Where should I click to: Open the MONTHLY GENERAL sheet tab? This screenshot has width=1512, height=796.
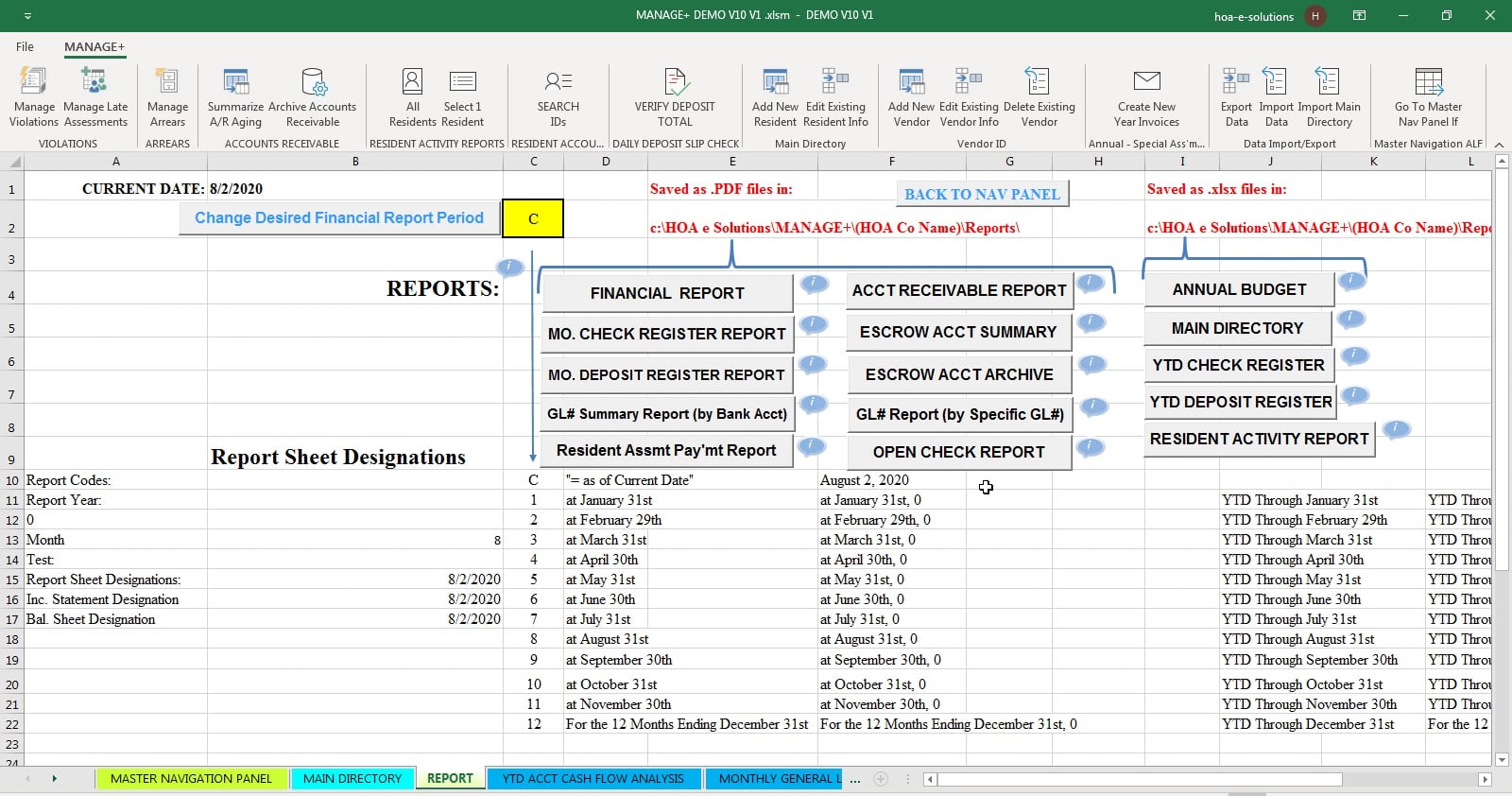tap(775, 779)
